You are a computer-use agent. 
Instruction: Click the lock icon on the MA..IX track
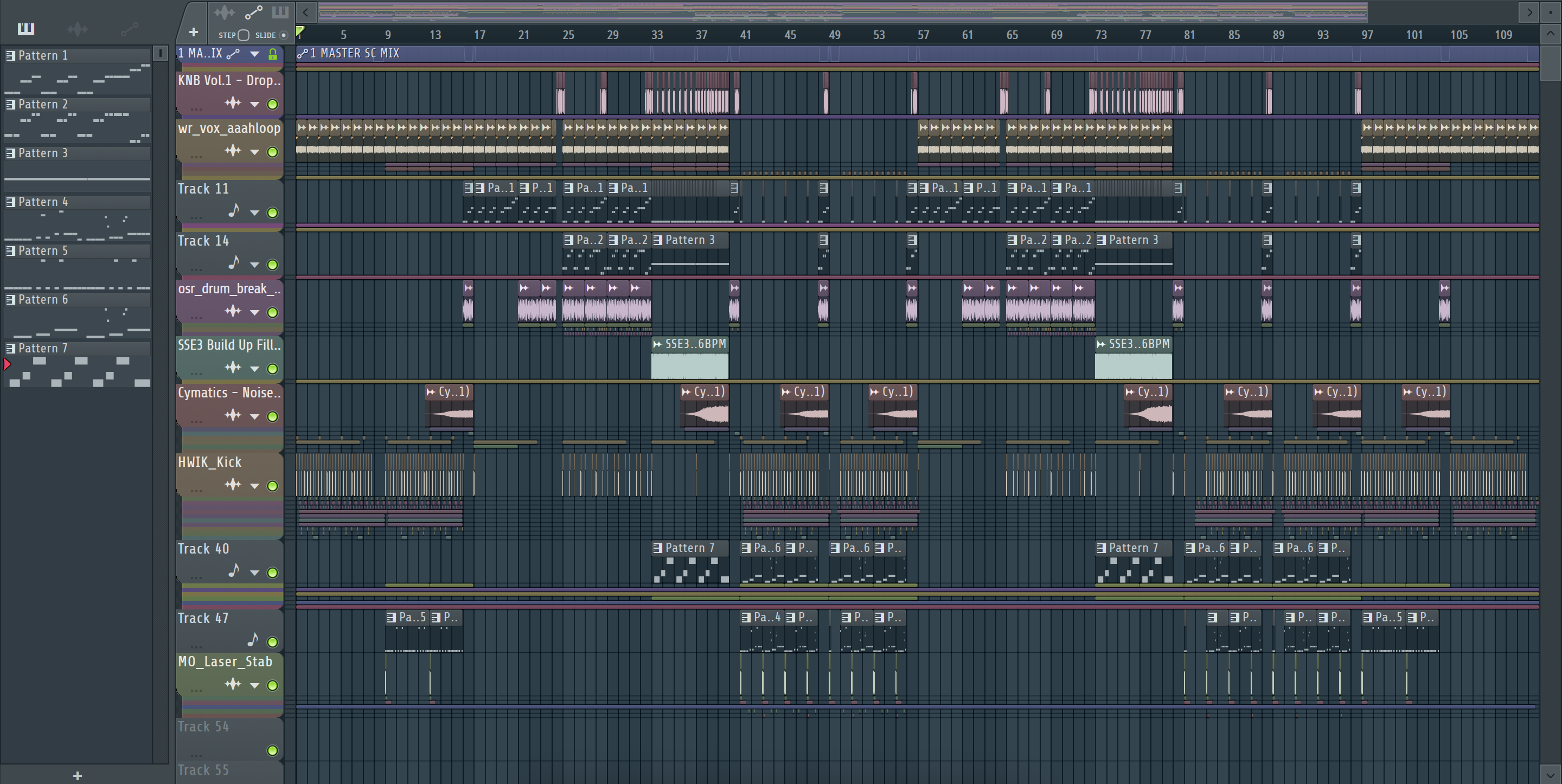pyautogui.click(x=273, y=55)
